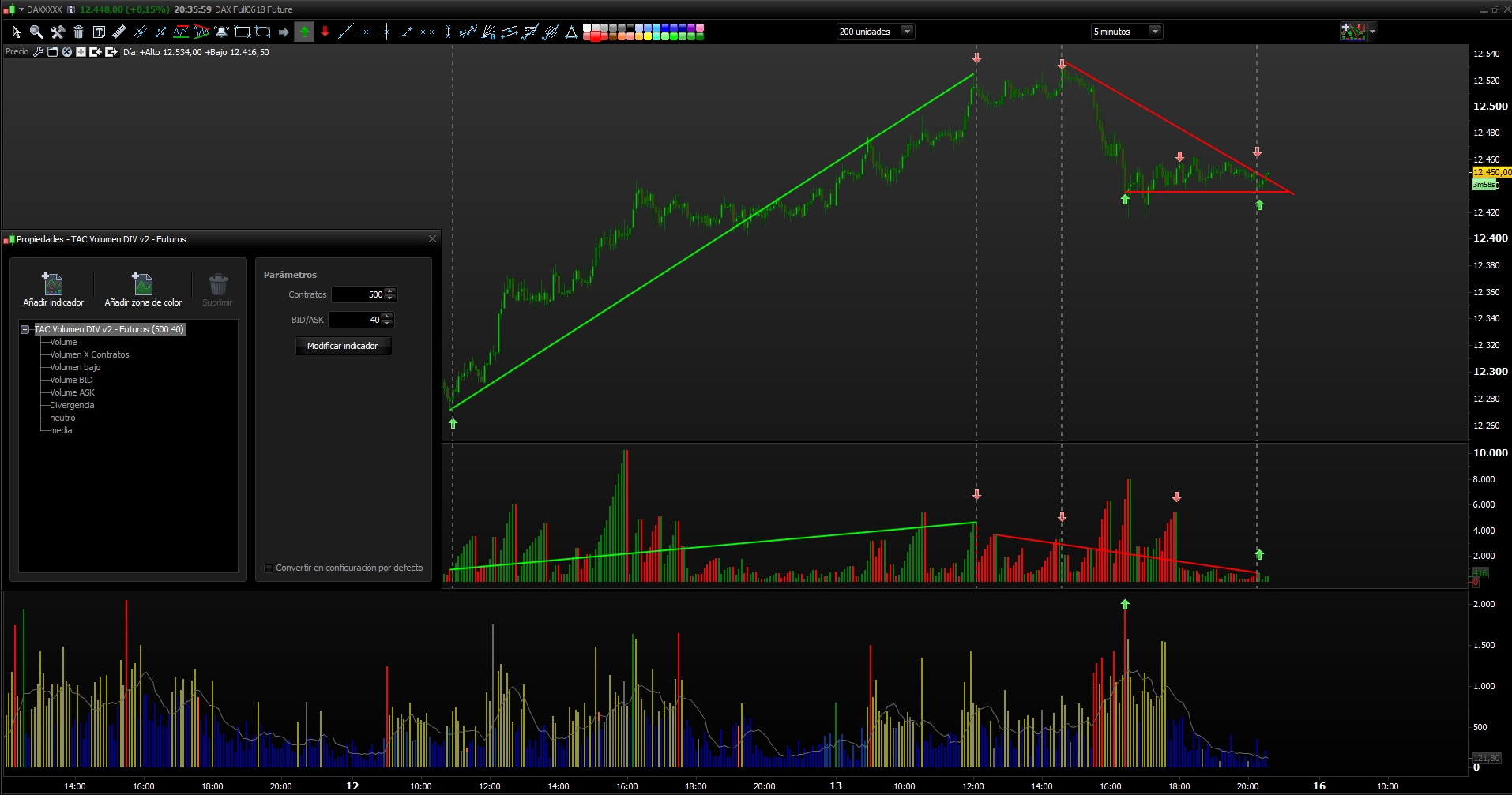The image size is (1512, 795).
Task: Pick the white color swatch
Action: pyautogui.click(x=587, y=28)
